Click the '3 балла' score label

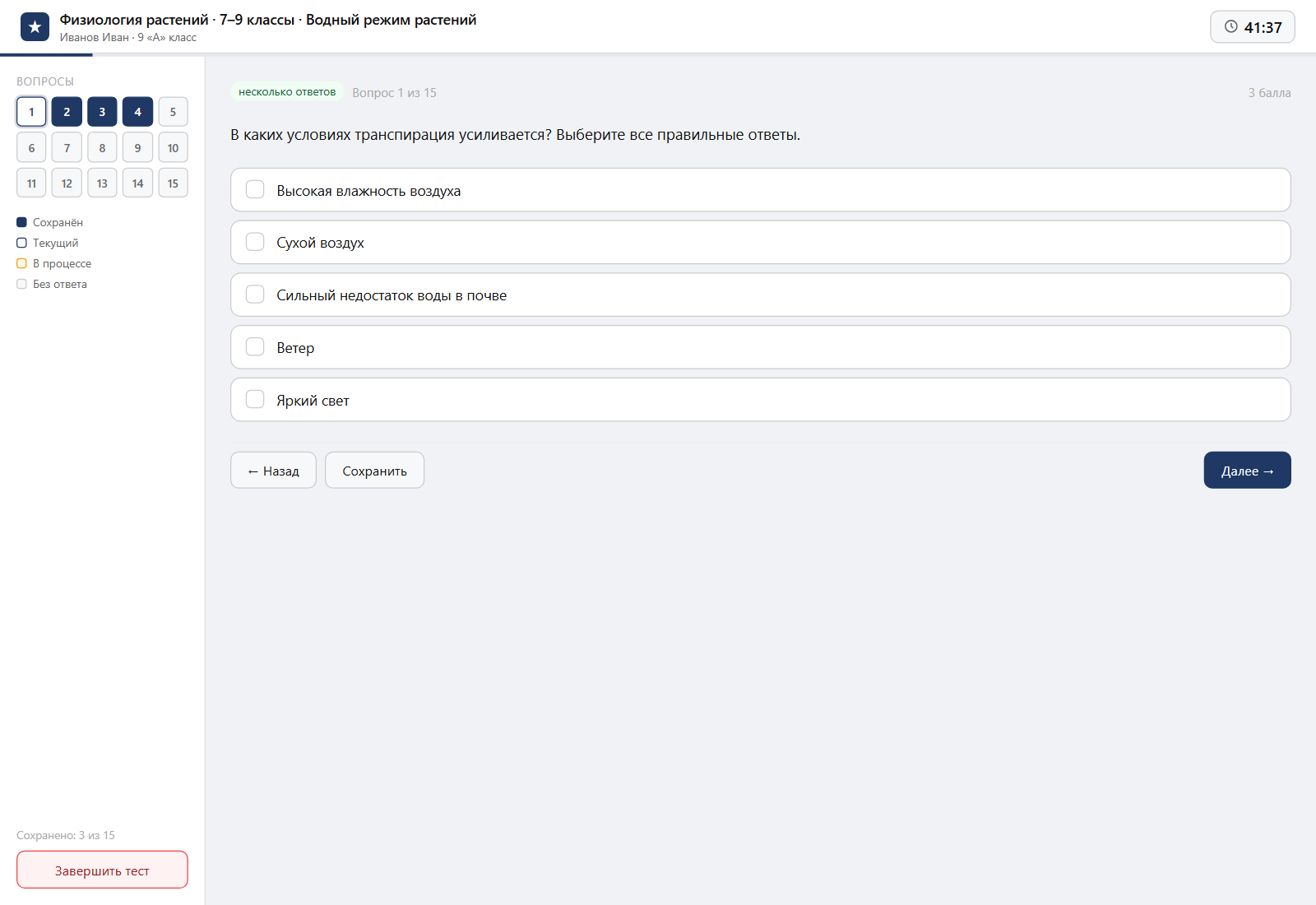1269,93
